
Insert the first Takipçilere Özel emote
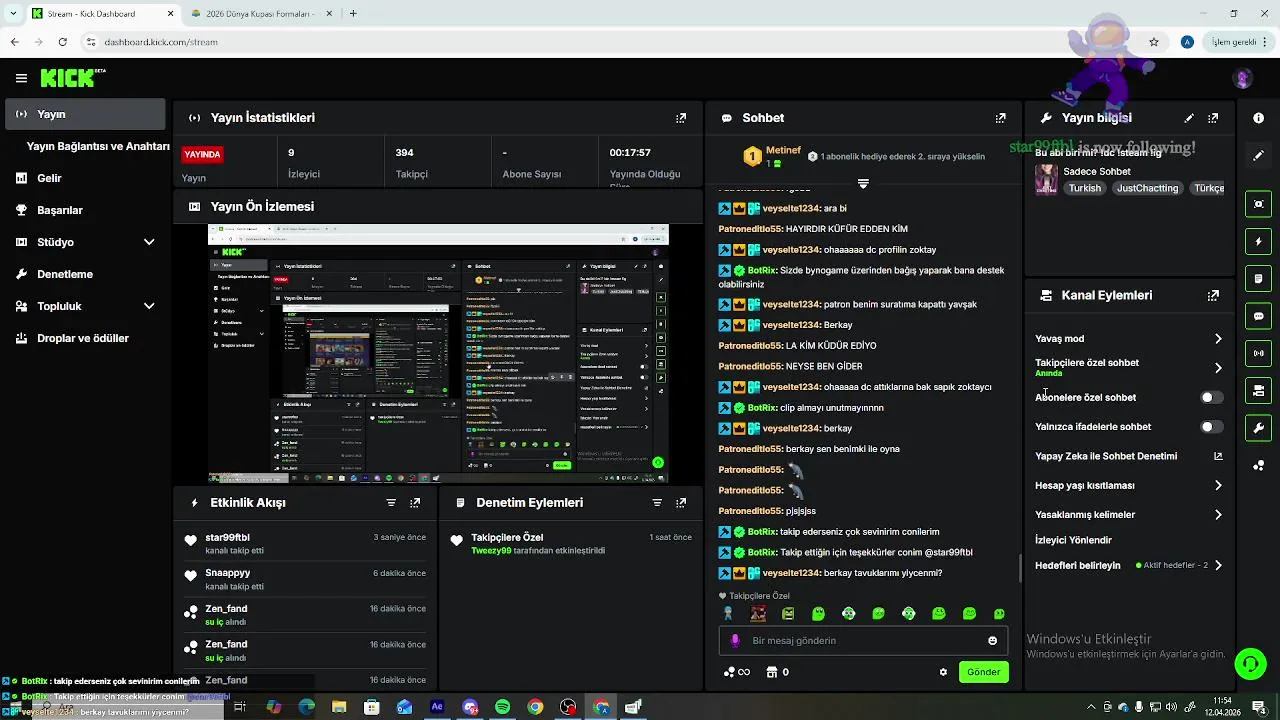tap(728, 614)
